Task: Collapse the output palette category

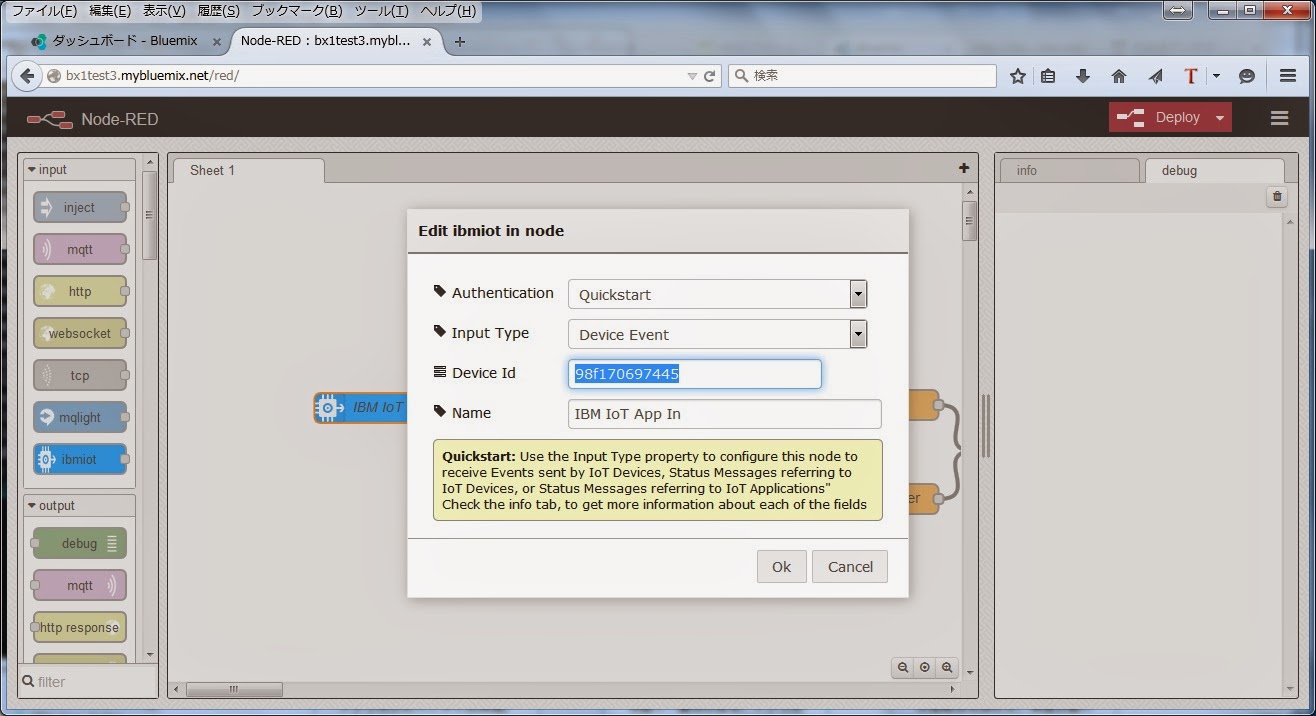Action: 80,506
